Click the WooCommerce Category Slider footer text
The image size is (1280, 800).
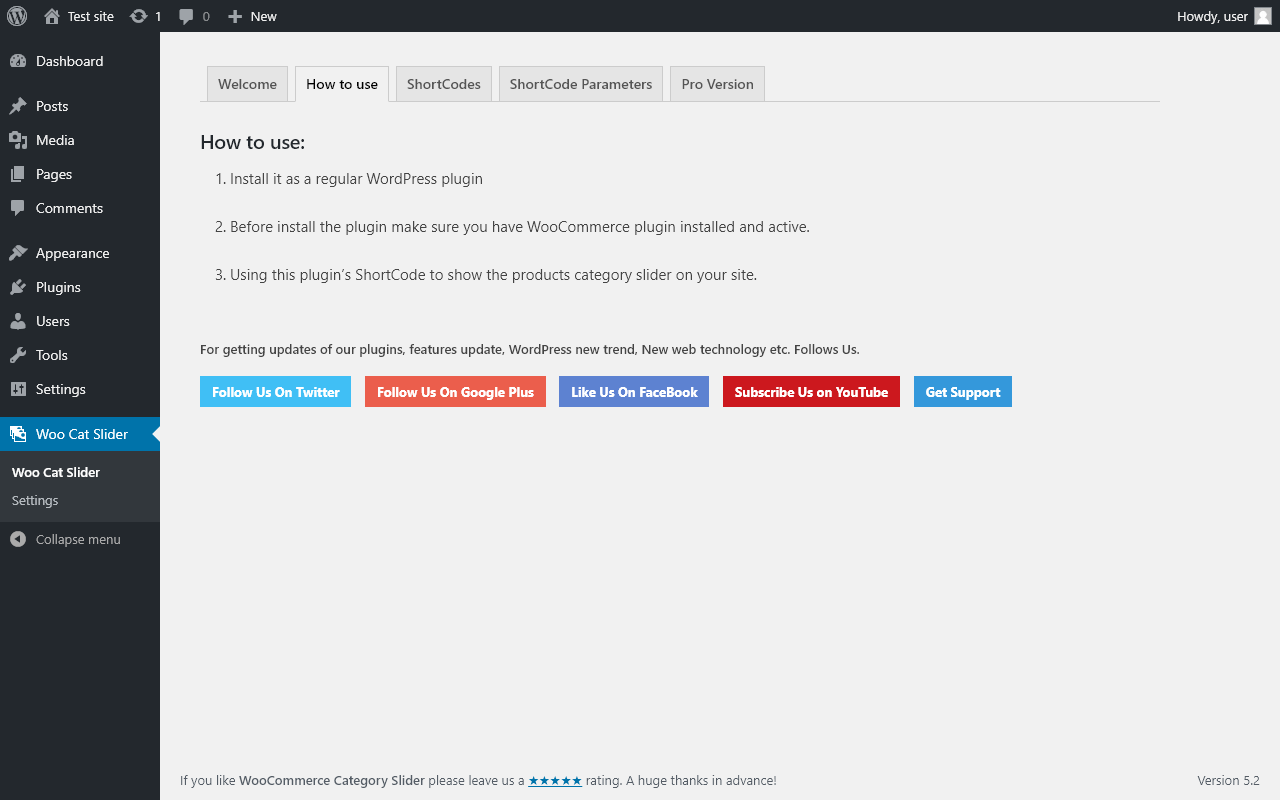click(332, 780)
